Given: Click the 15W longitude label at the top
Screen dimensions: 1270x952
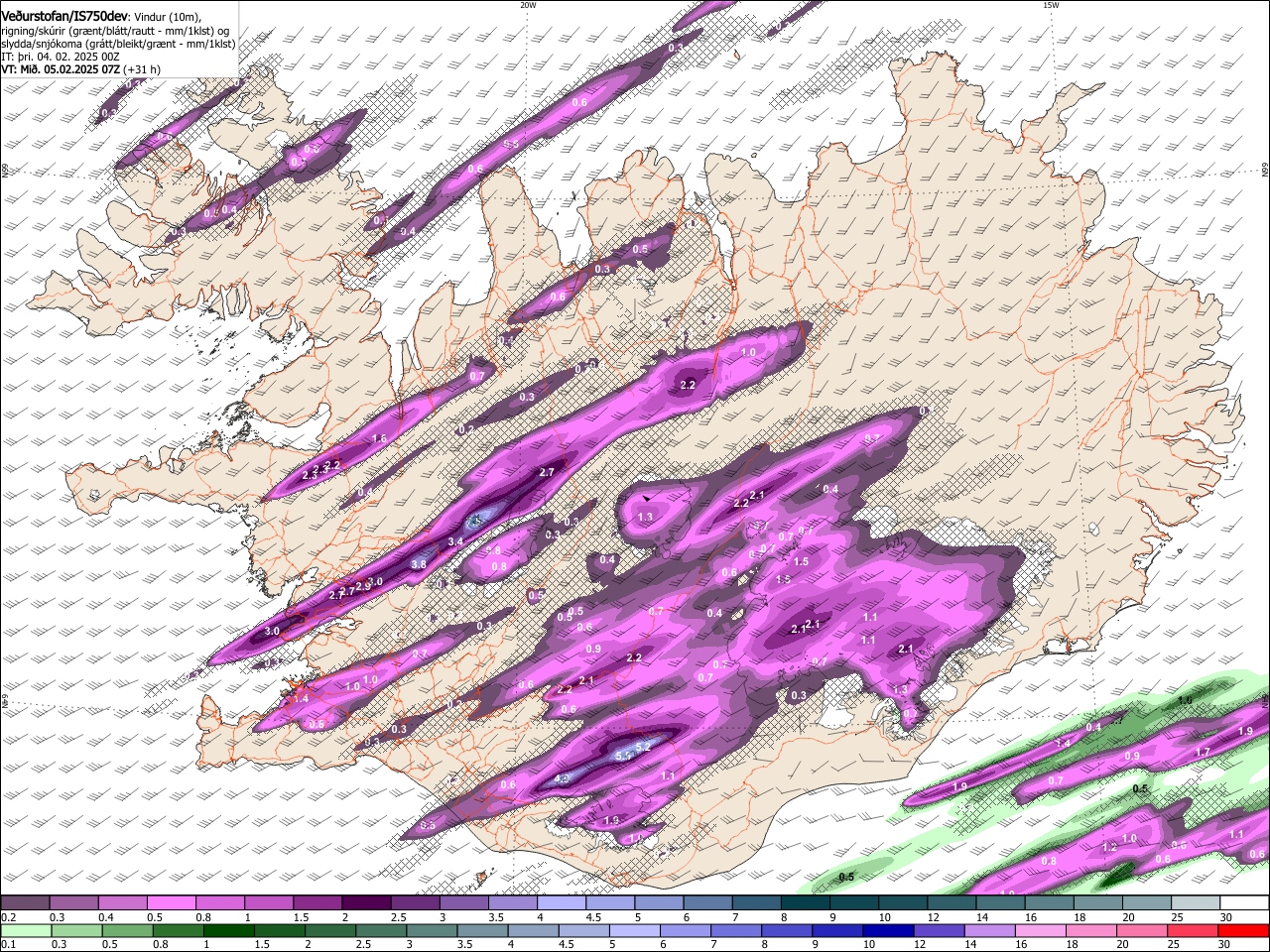Looking at the screenshot, I should pyautogui.click(x=1050, y=5).
